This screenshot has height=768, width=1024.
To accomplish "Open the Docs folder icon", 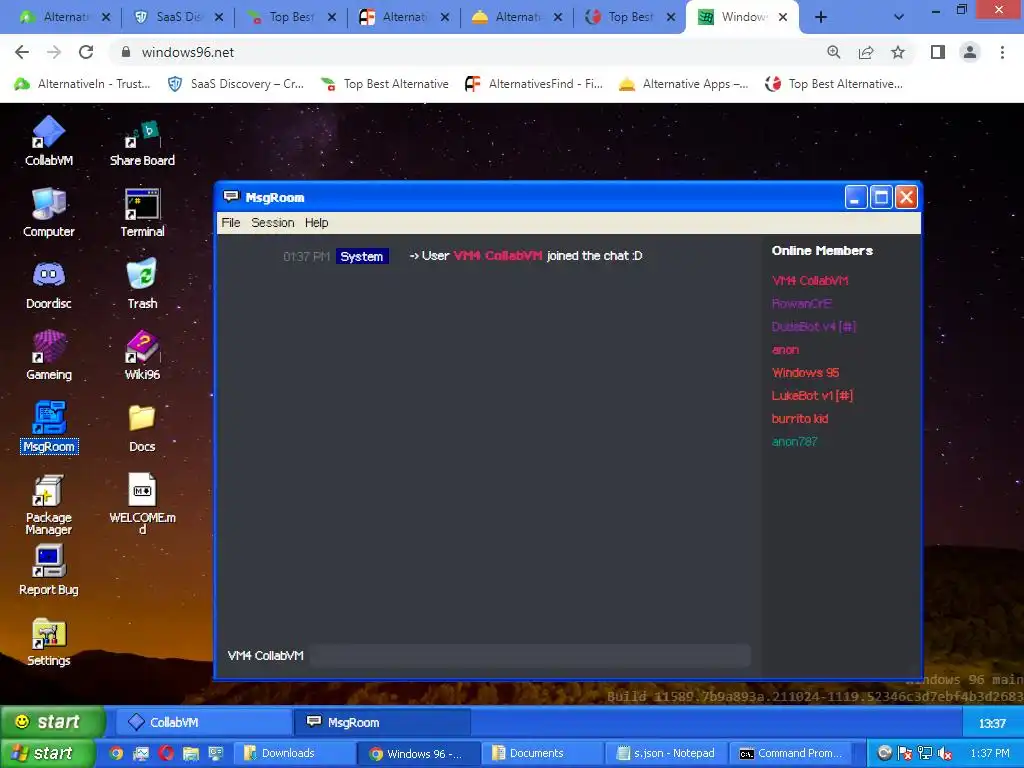I will click(142, 428).
